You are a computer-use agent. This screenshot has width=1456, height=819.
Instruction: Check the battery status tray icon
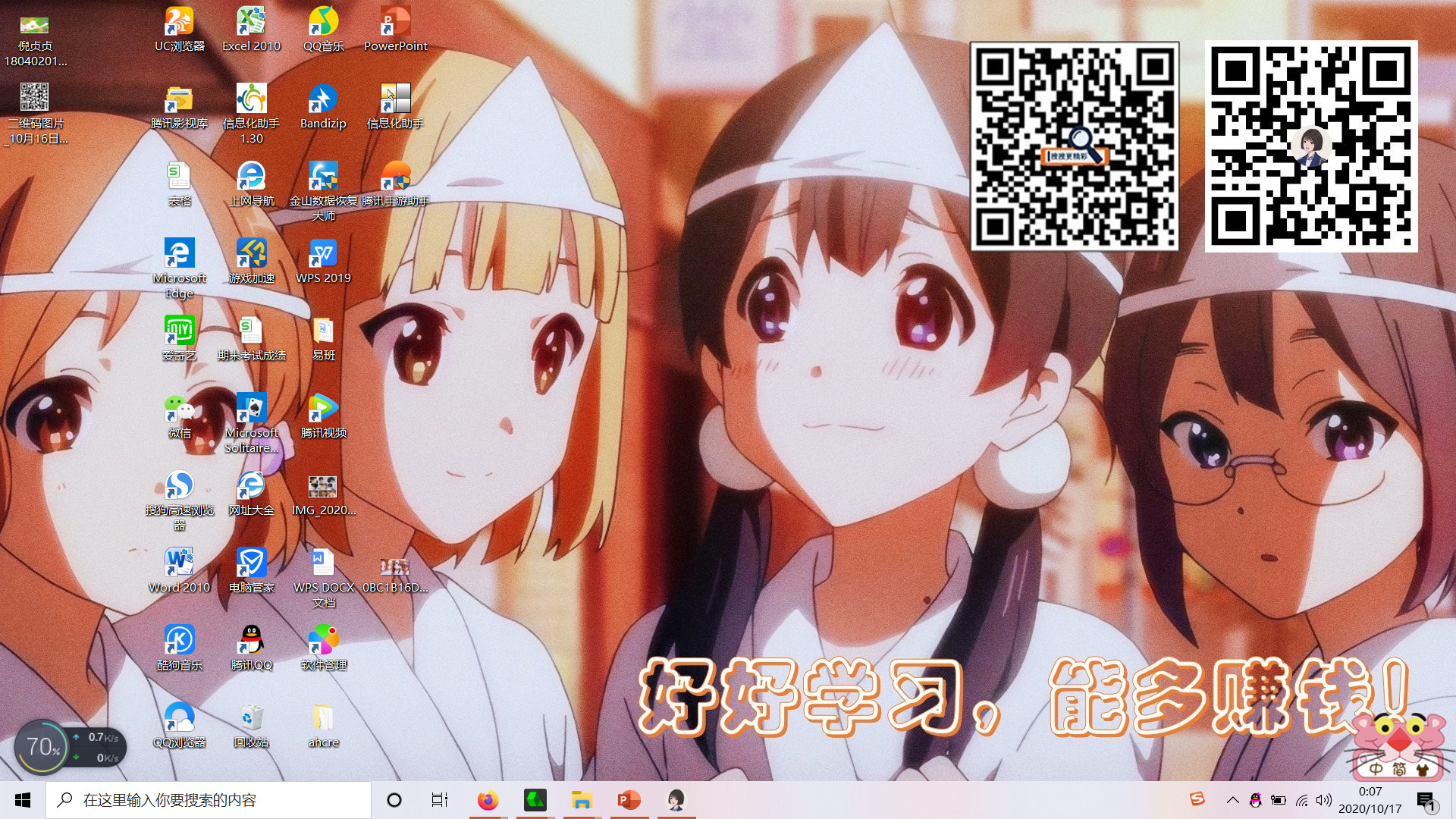point(1279,800)
